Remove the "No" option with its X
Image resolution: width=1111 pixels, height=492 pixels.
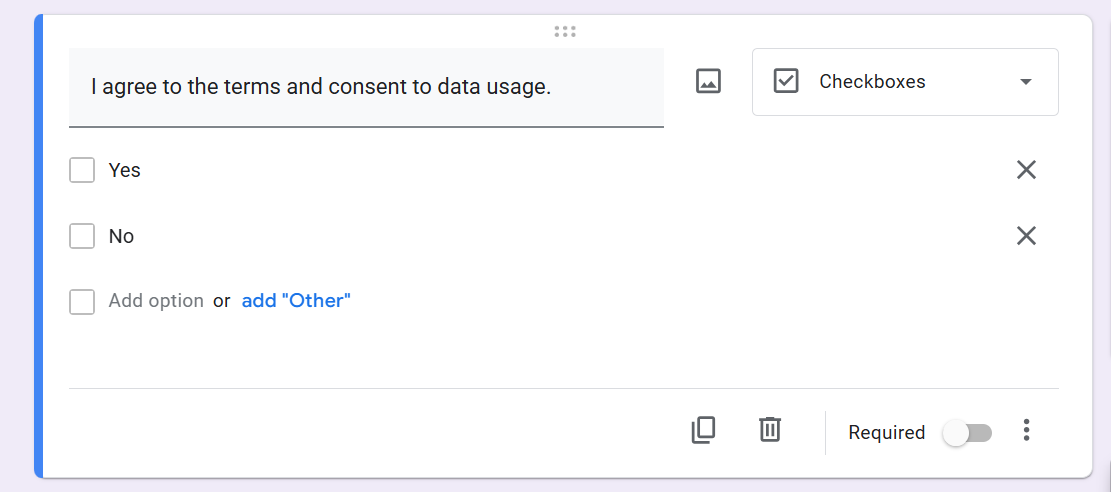(x=1026, y=236)
